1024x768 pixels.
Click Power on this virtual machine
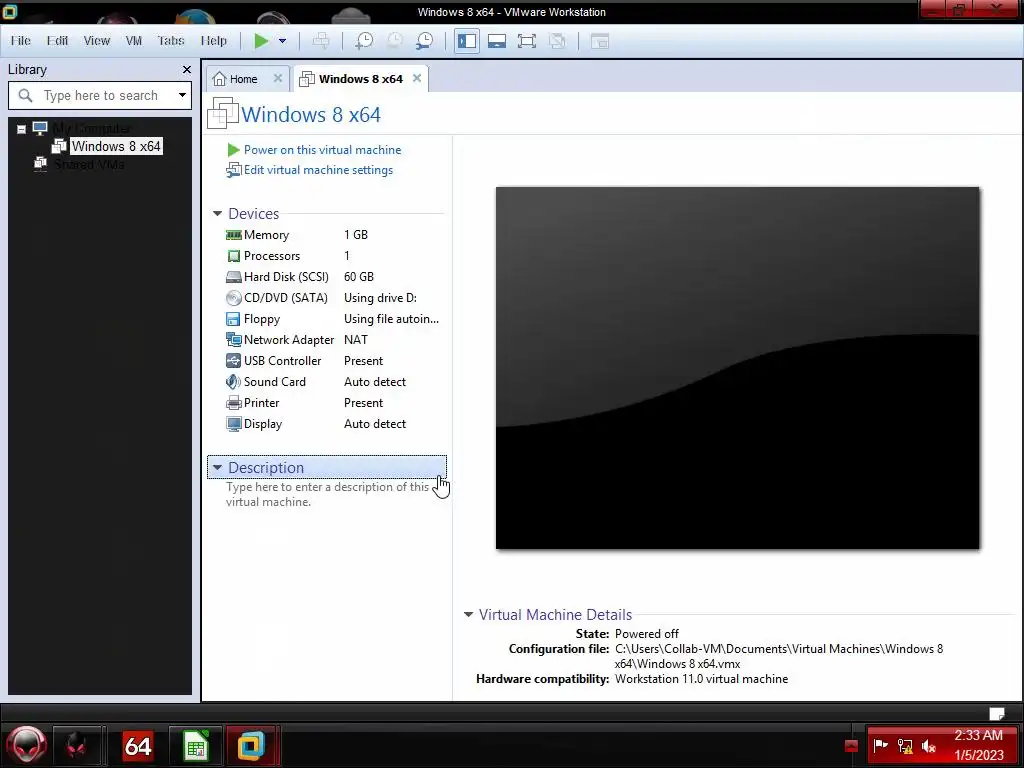coord(323,150)
